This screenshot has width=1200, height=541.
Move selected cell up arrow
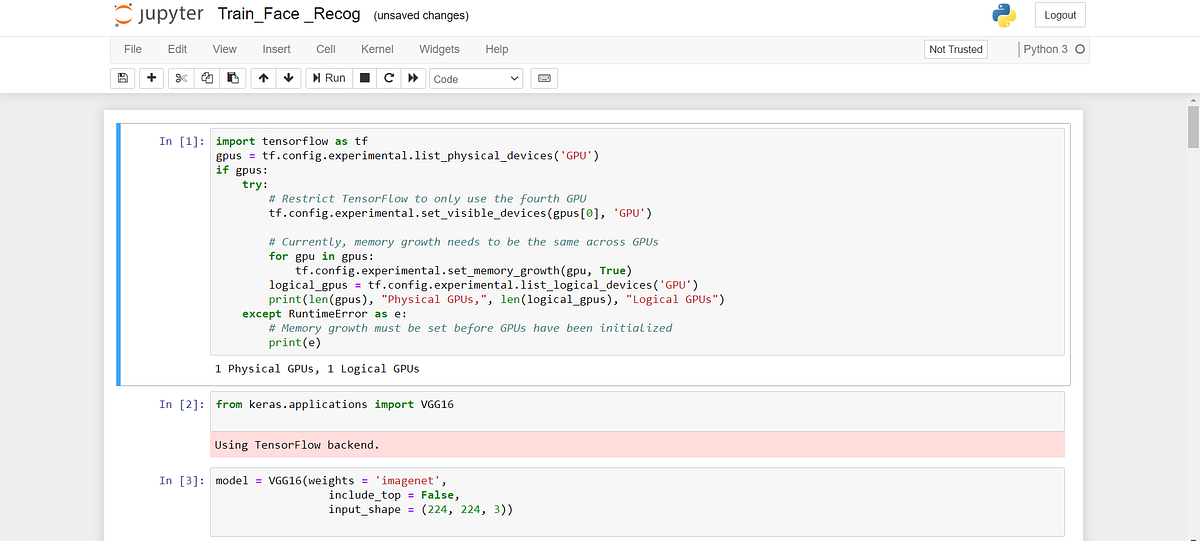263,78
